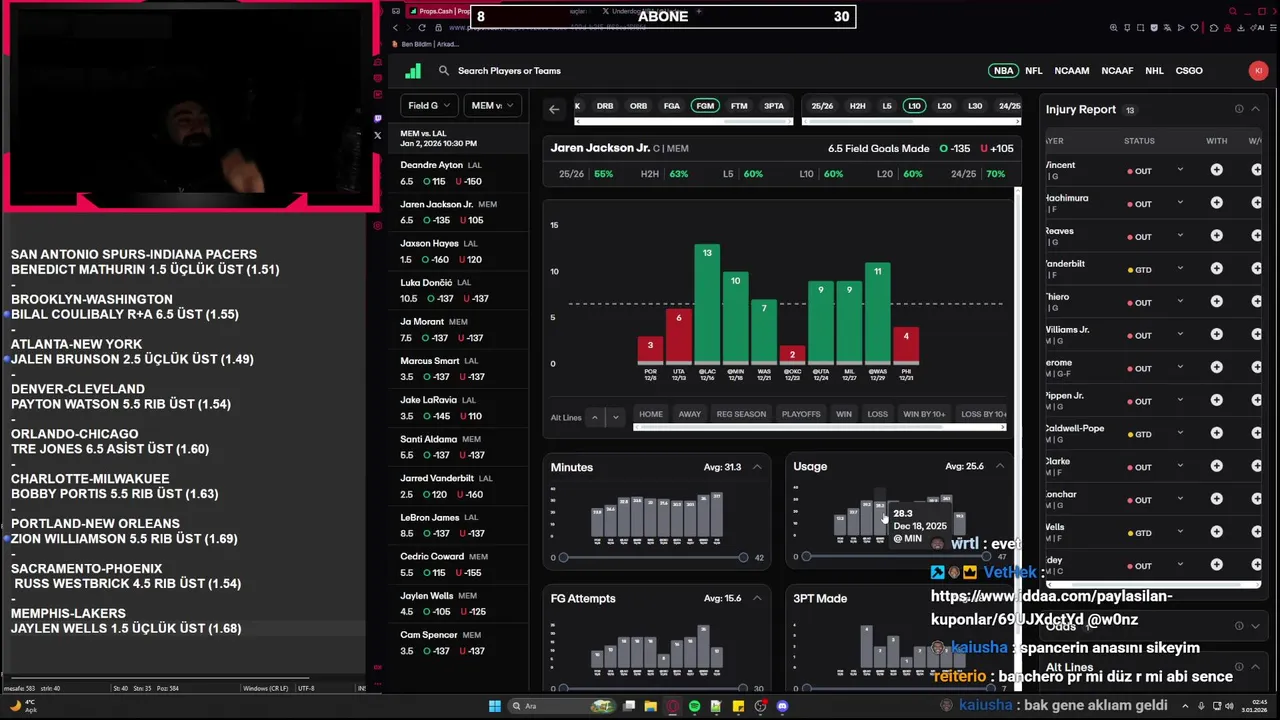Add Vincent to the WITH filter
Image resolution: width=1280 pixels, height=720 pixels.
tap(1216, 170)
